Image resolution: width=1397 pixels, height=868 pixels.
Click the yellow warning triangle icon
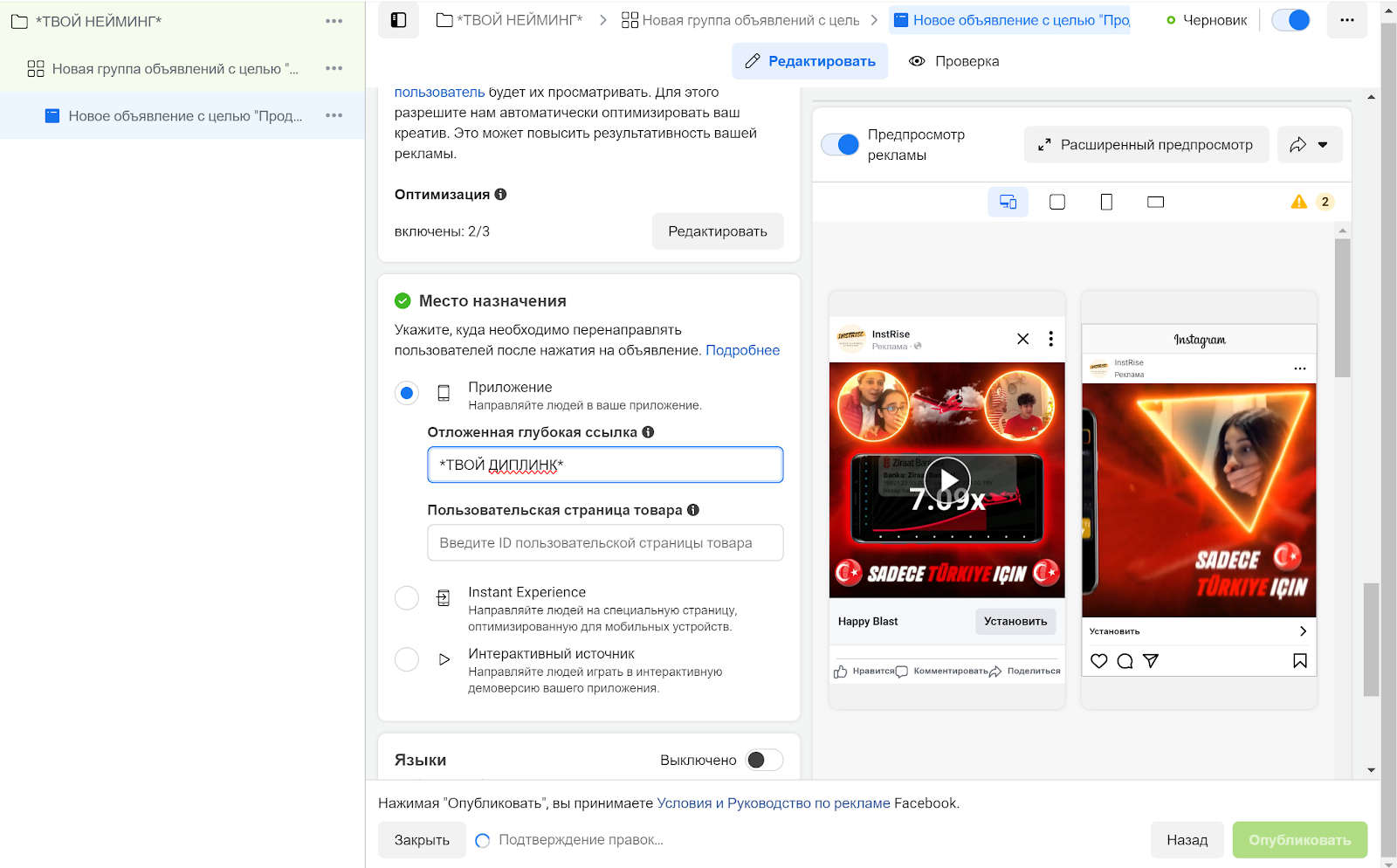(1299, 202)
